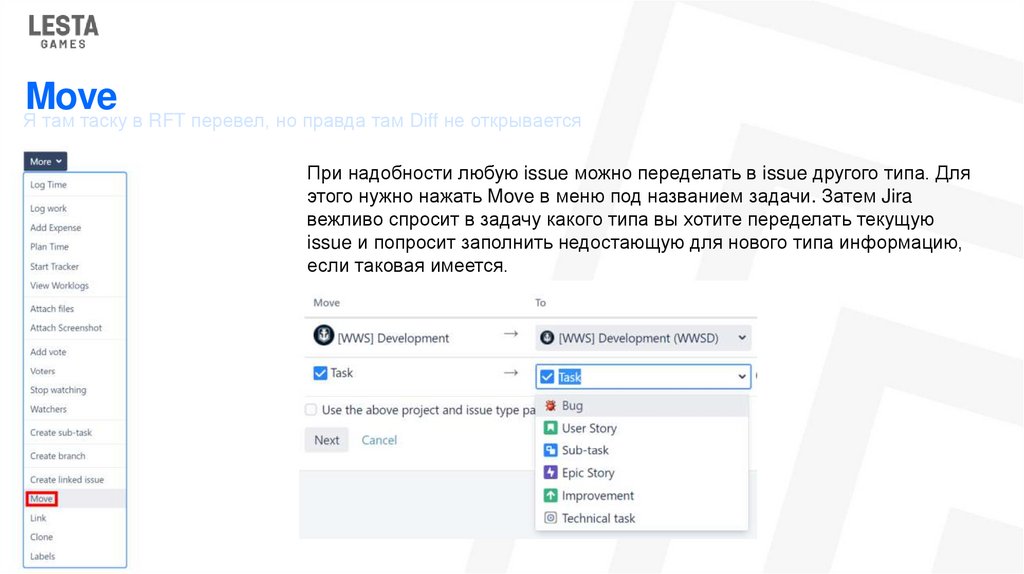Pick Technical task issue type
This screenshot has height=574, width=1024.
(x=641, y=518)
